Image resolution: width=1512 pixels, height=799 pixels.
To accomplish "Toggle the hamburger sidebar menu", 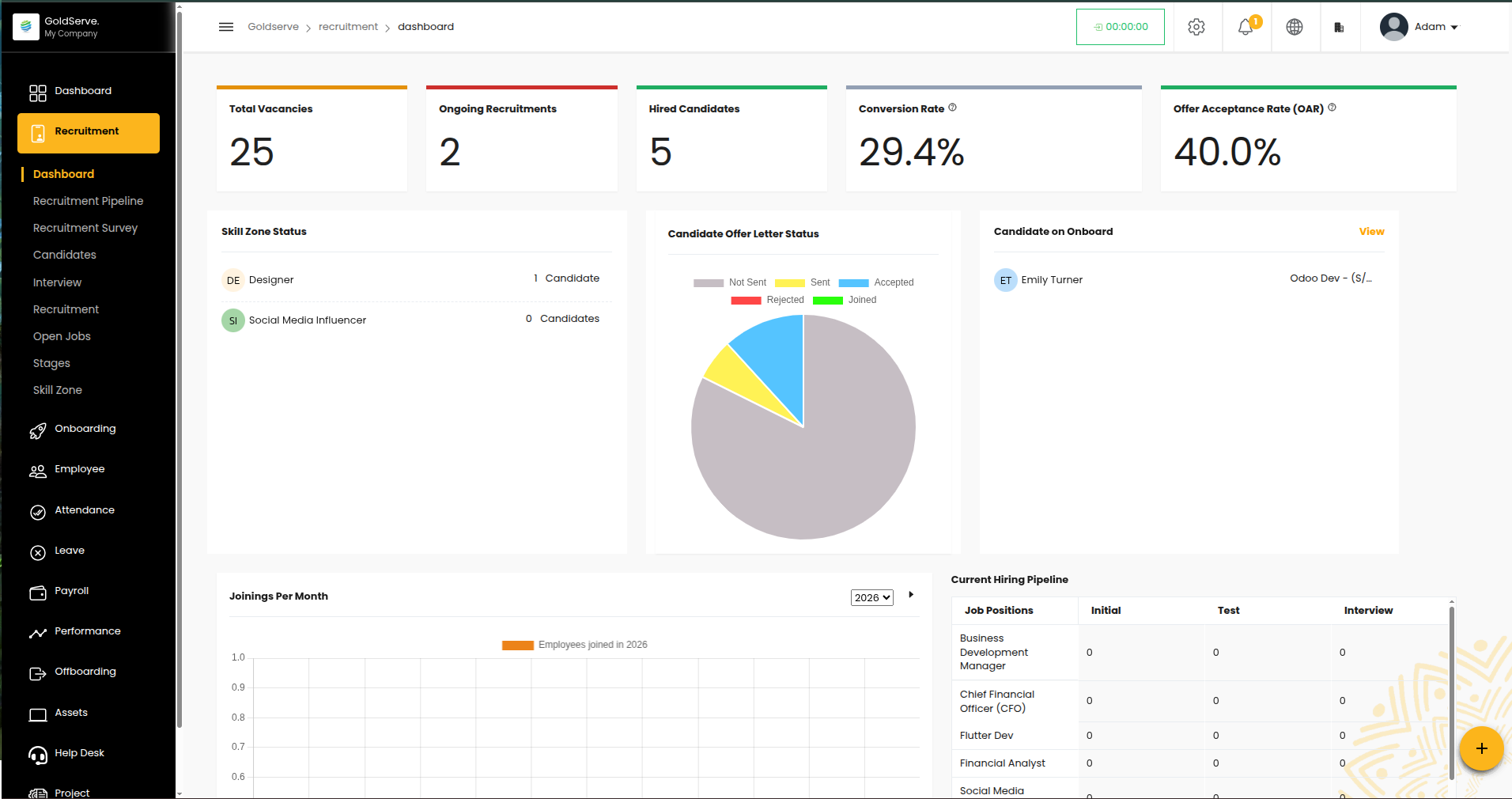I will click(226, 27).
